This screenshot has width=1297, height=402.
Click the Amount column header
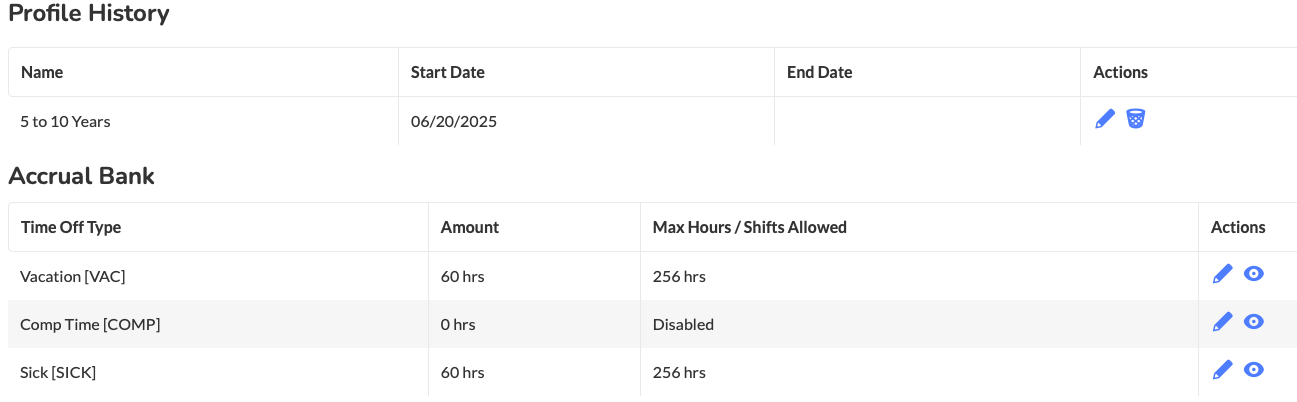click(470, 227)
